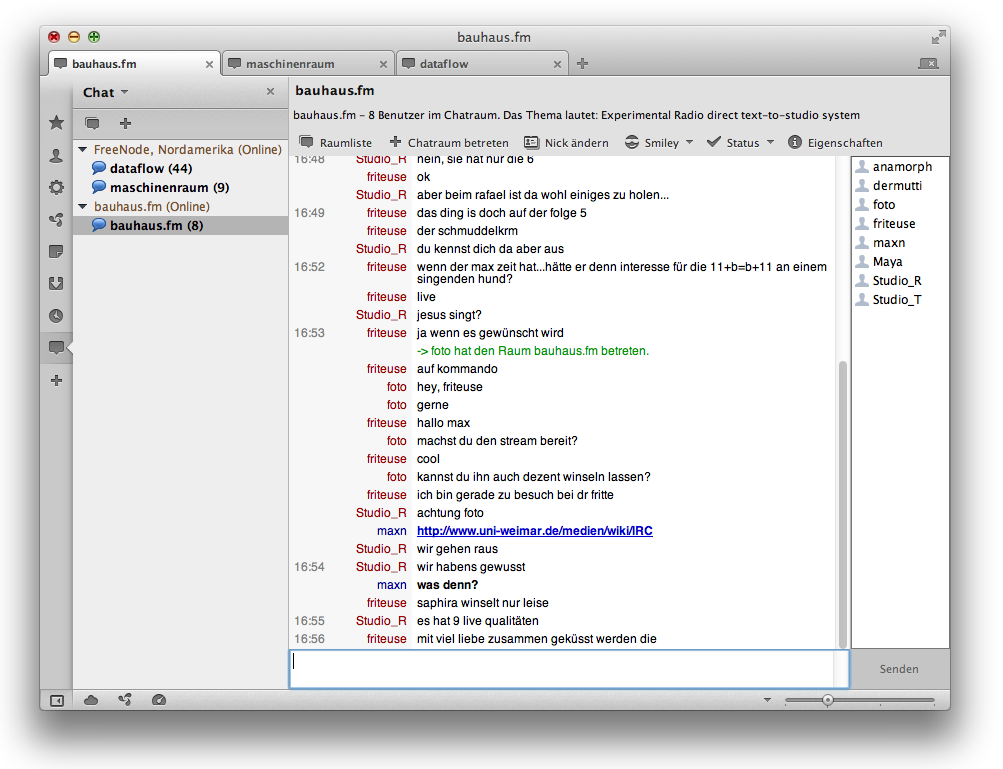The width and height of the screenshot is (1003, 769).
Task: Collapse the bauhaus.fm (Online) server group
Action: tap(83, 206)
